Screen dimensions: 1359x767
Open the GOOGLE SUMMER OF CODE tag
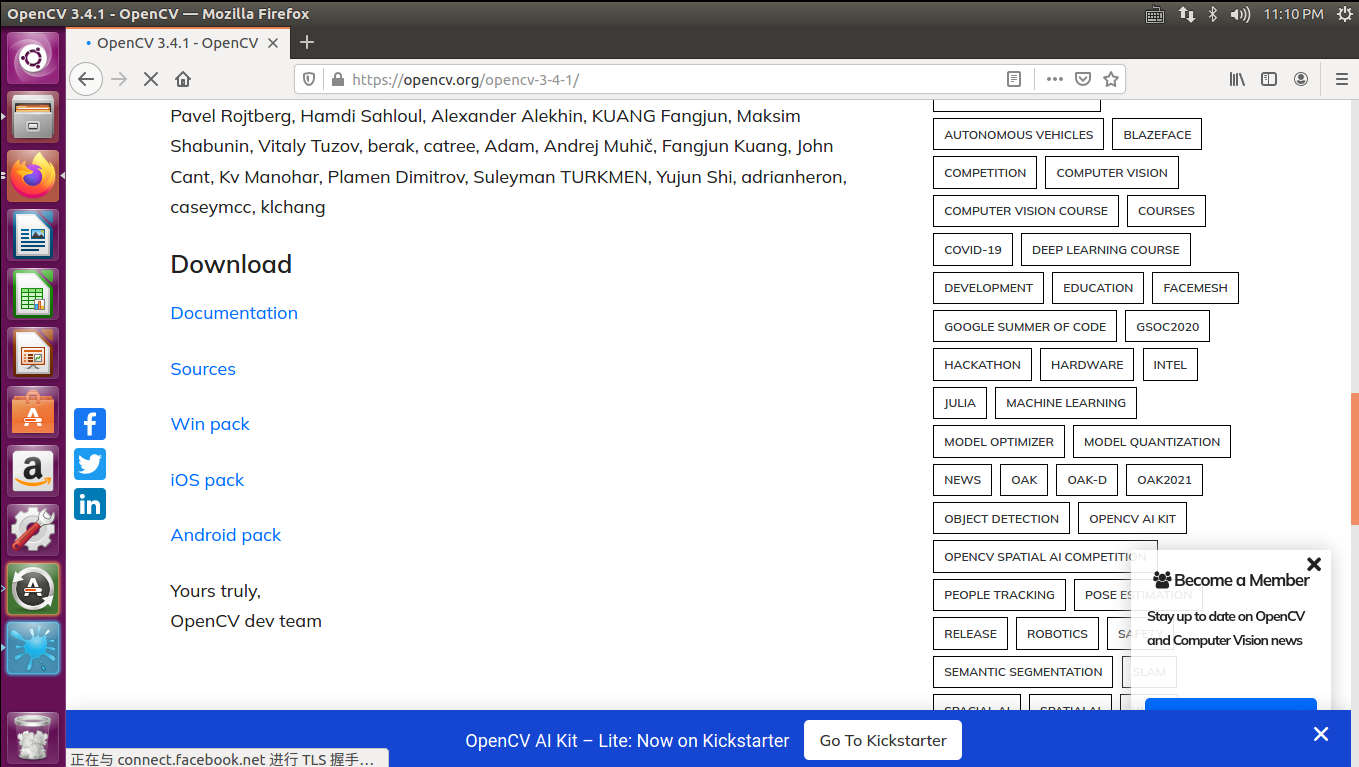pos(1025,327)
